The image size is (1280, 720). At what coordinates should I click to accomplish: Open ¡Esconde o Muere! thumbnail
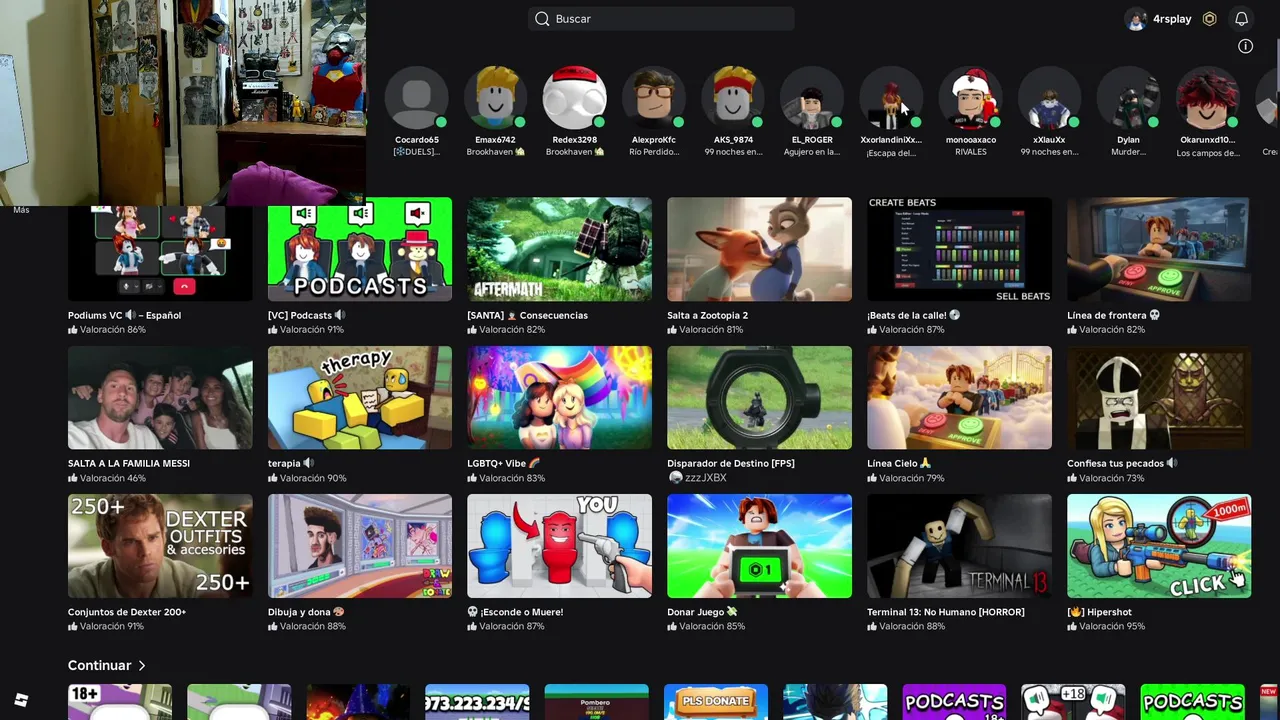point(559,546)
